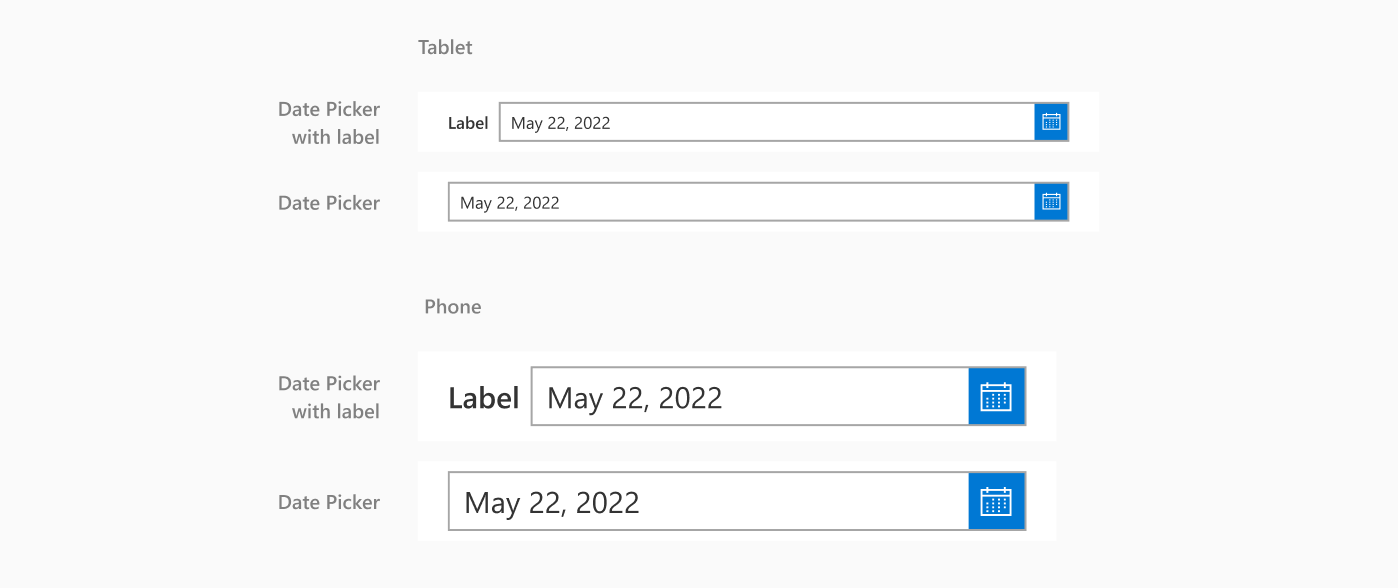Click "Date Picker with label" caption under Phone
This screenshot has height=588, width=1398.
point(330,397)
